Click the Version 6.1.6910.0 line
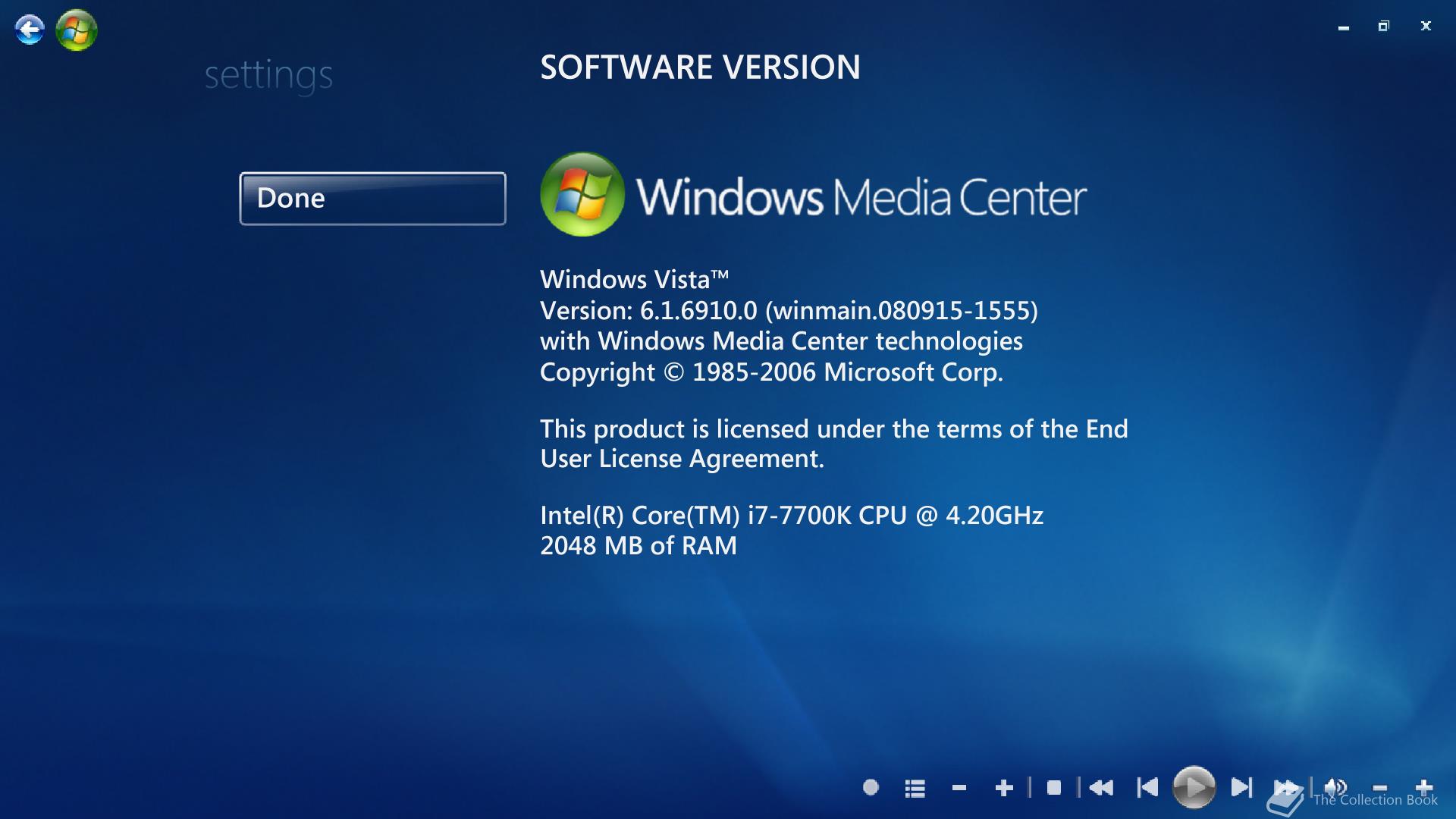Screen dimensions: 1456x819 point(789,310)
